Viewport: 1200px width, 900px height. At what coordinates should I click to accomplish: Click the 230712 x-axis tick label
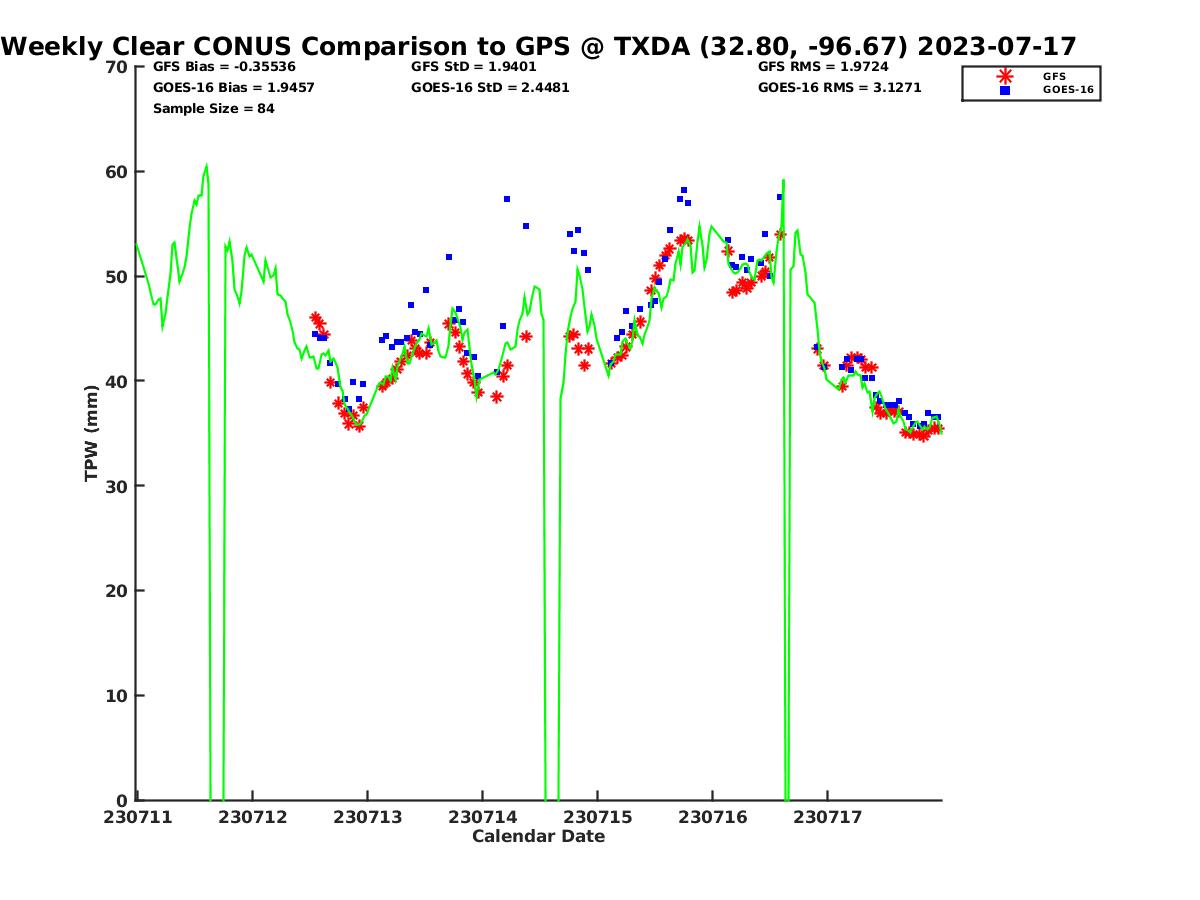click(254, 817)
